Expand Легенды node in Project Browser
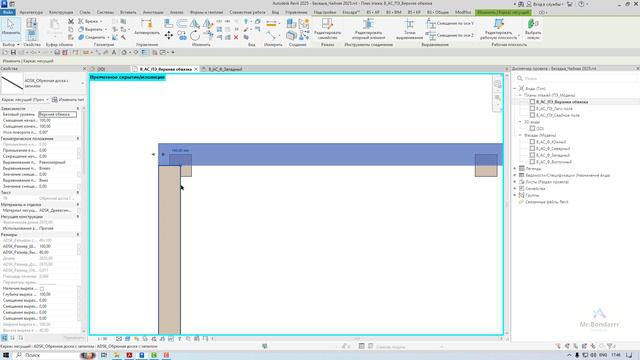This screenshot has width=640, height=360. click(515, 169)
